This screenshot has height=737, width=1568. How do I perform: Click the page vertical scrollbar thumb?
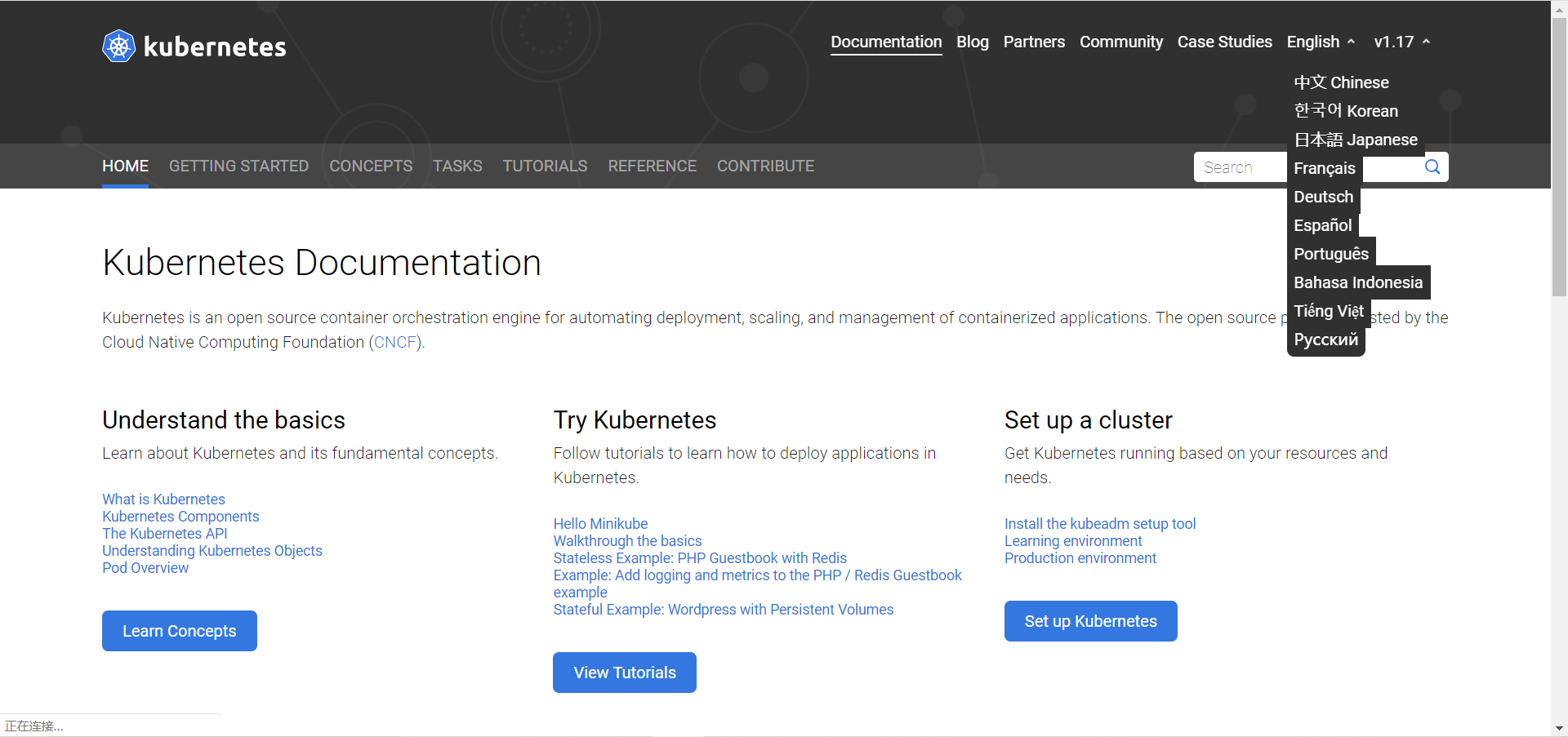pyautogui.click(x=1559, y=155)
